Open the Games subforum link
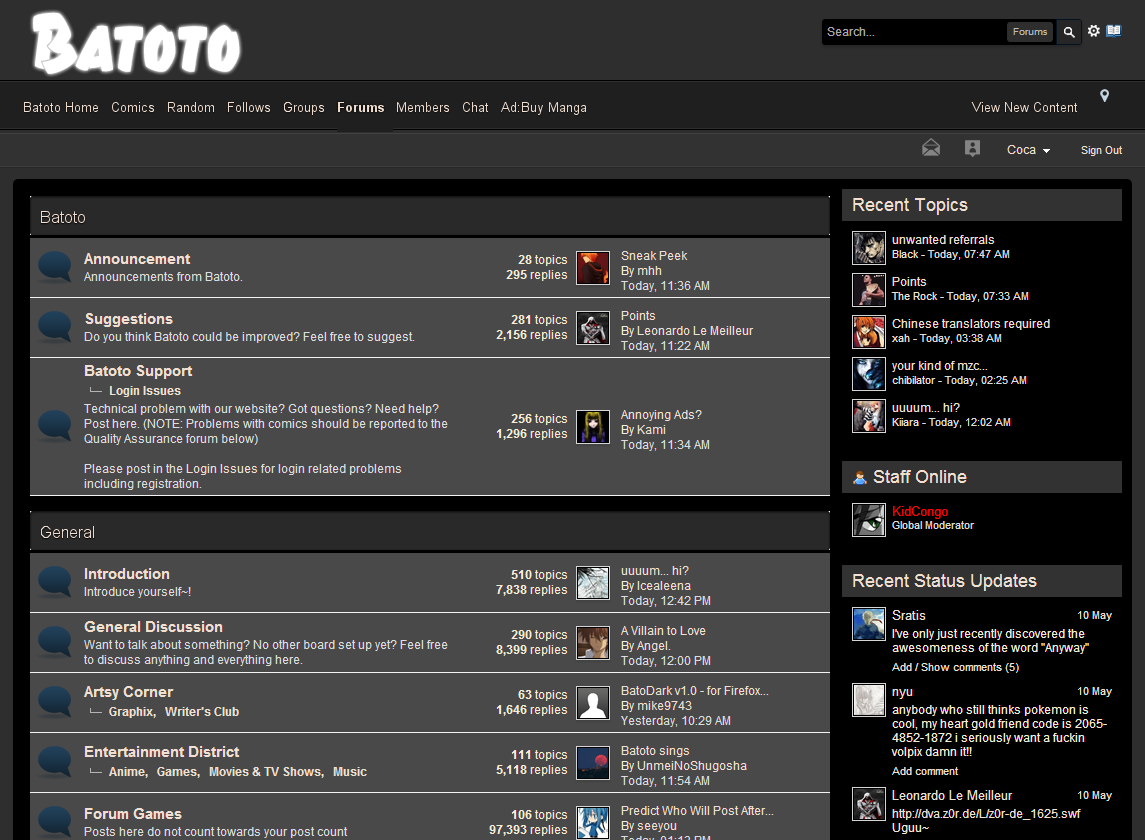The width and height of the screenshot is (1145, 840). pyautogui.click(x=177, y=771)
